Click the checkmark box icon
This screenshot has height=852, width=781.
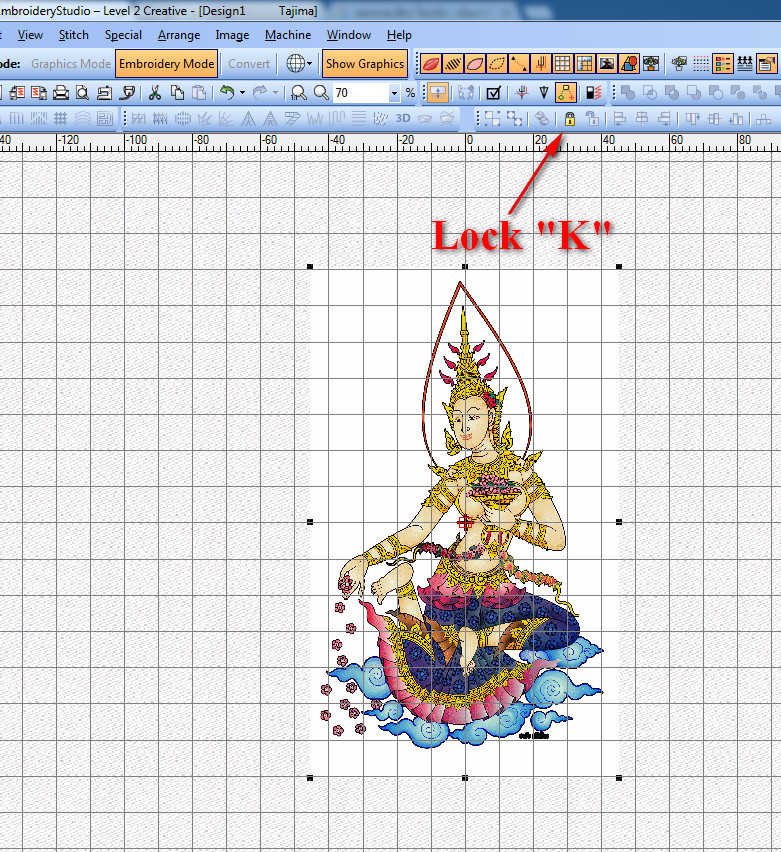493,93
